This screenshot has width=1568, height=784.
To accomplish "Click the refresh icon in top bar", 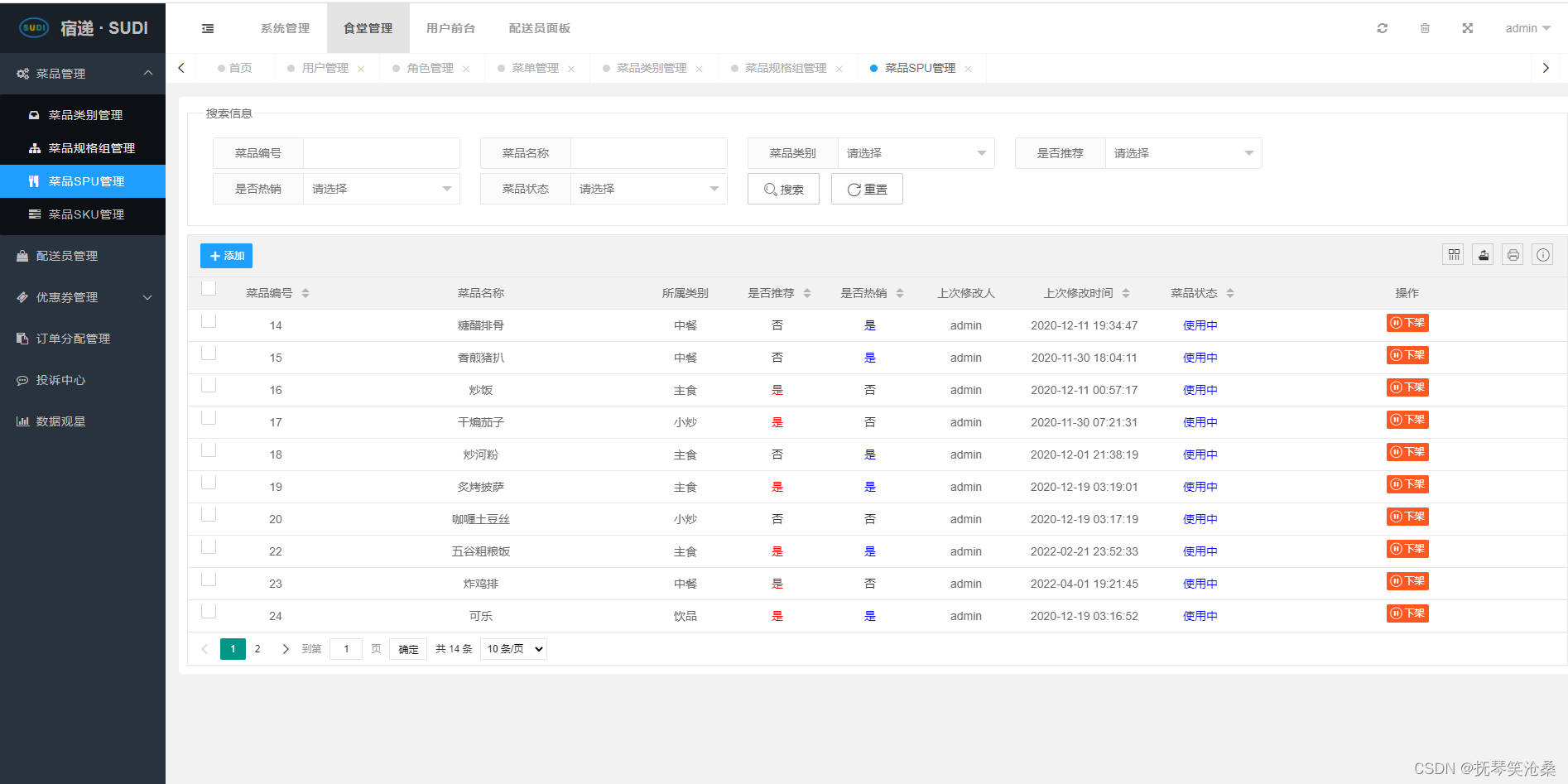I will 1382,28.
